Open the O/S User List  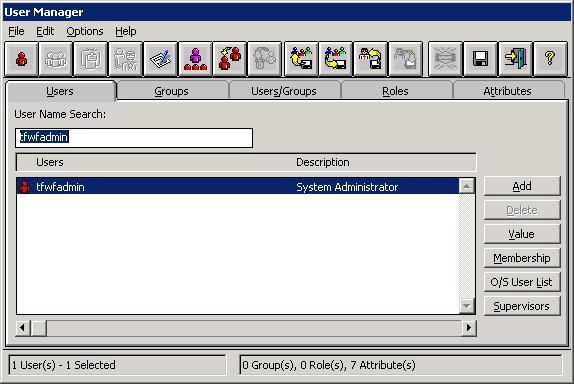[522, 282]
